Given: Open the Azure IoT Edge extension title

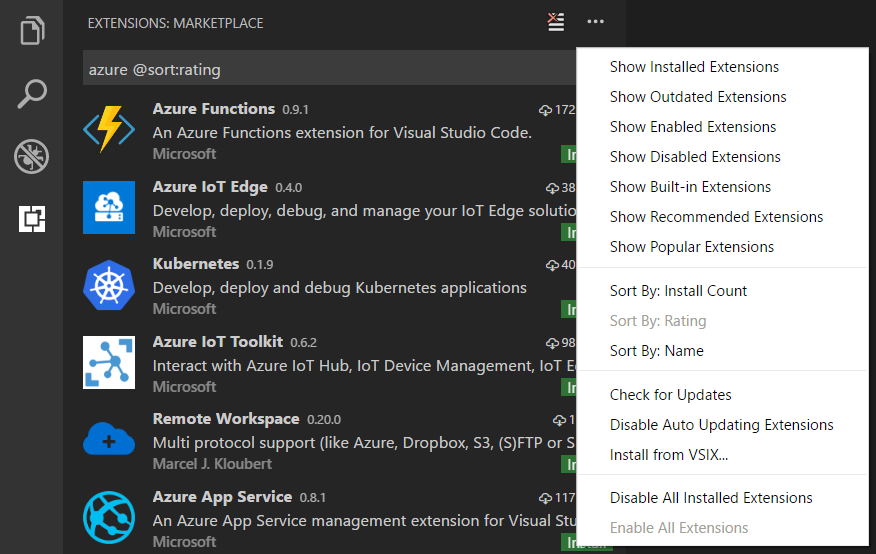Looking at the screenshot, I should [210, 187].
